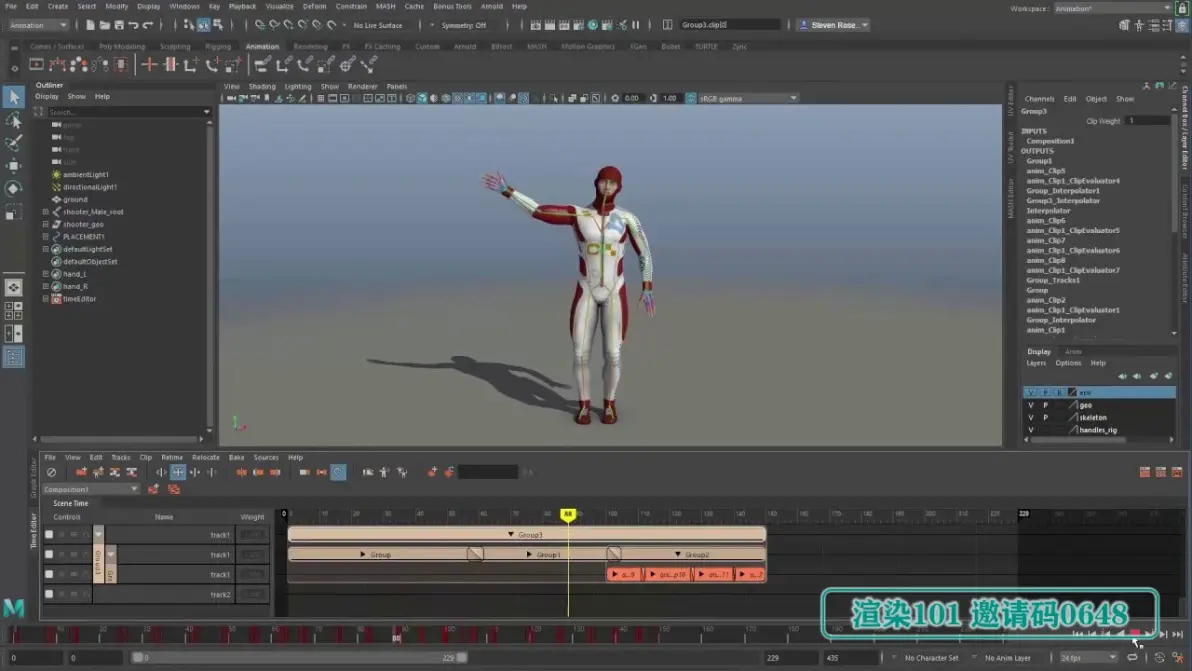The image size is (1192, 671).
Task: Click the highlighted looping icon in Time Editor
Action: coord(338,473)
